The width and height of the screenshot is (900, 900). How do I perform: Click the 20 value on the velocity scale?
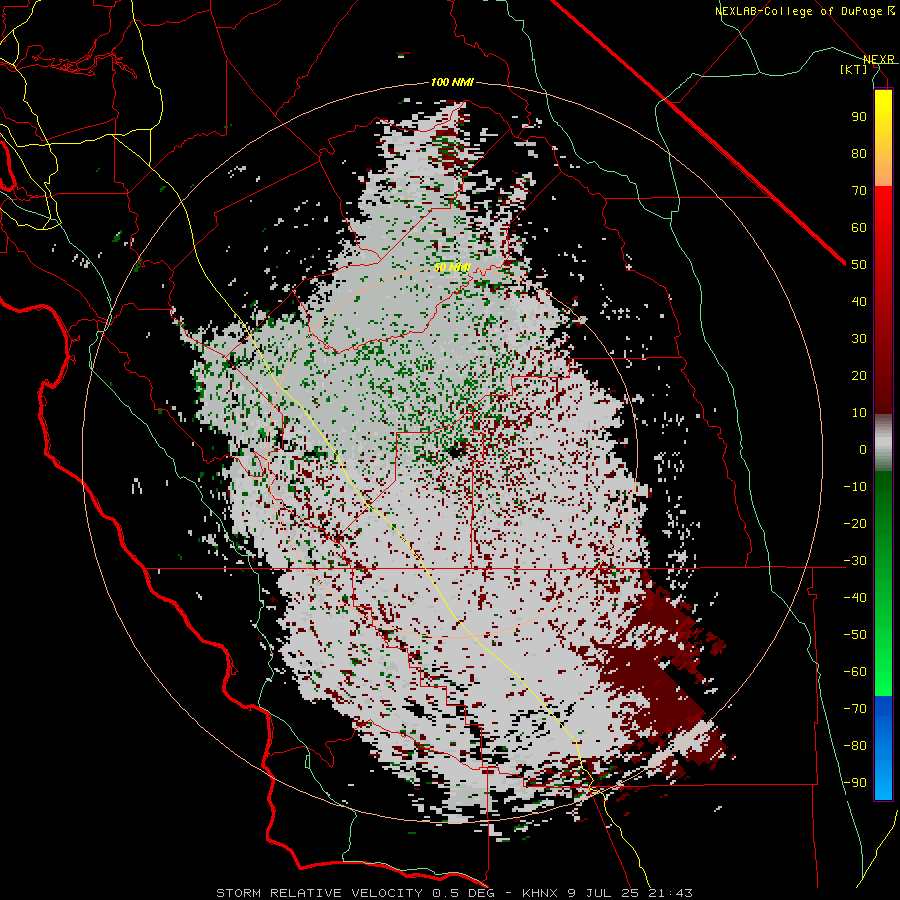pos(859,376)
